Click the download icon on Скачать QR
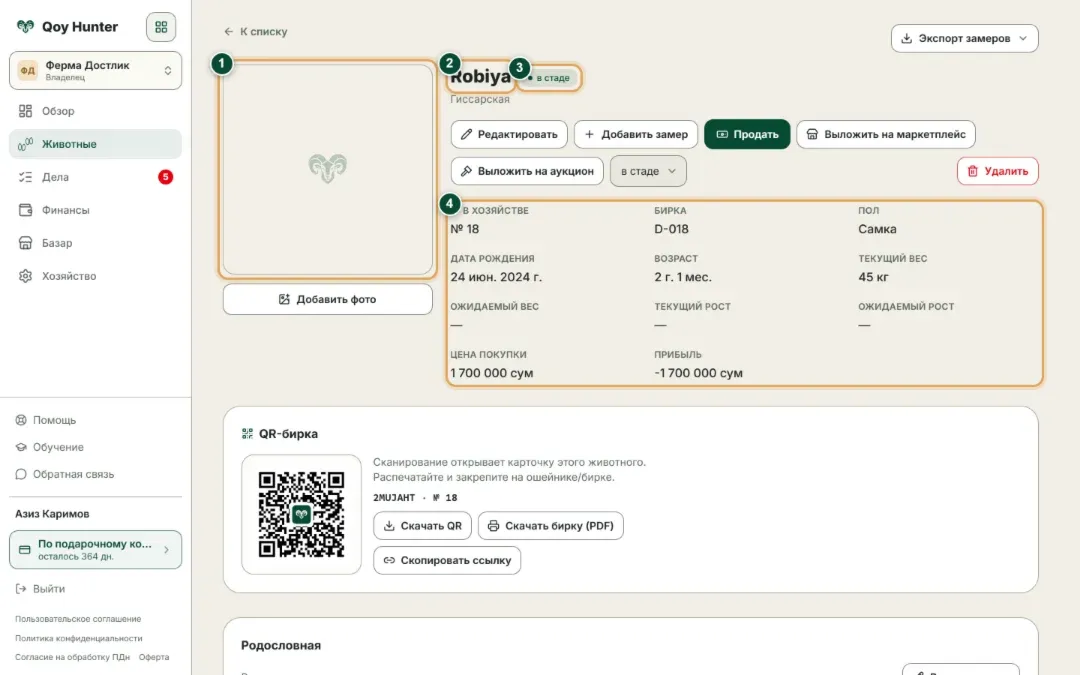The width and height of the screenshot is (1080, 675). point(389,526)
